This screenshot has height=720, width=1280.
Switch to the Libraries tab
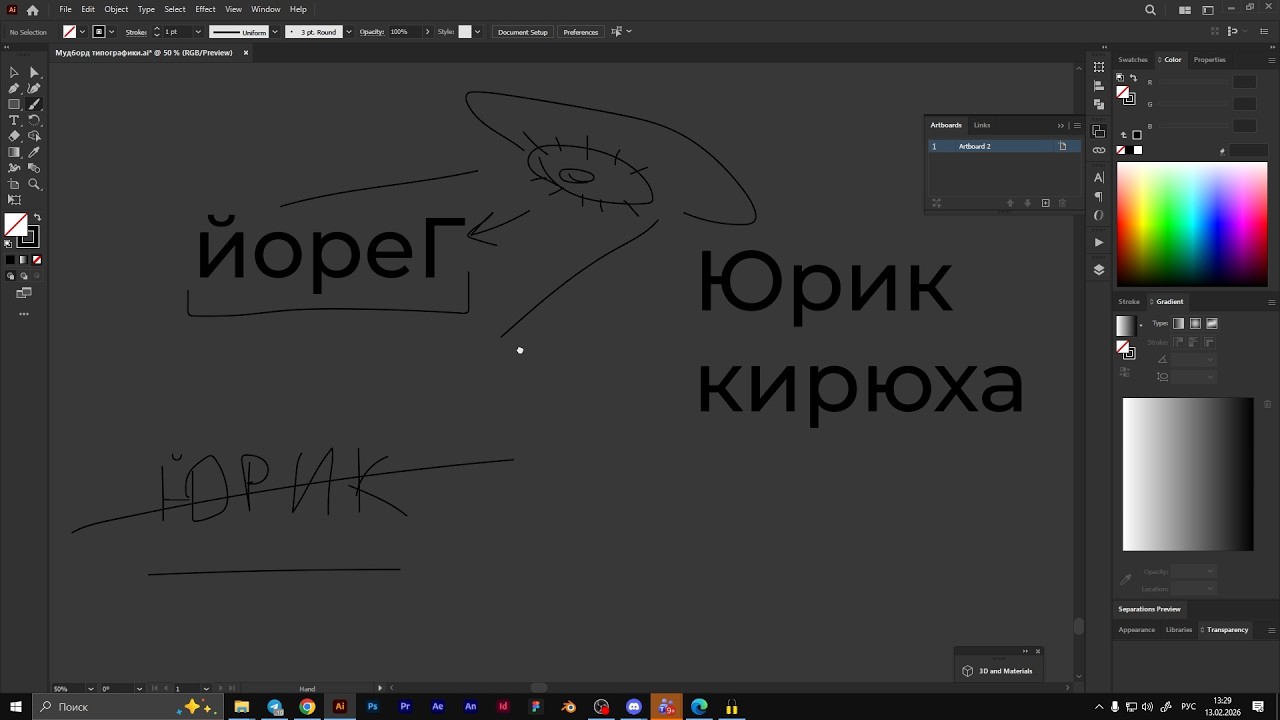(x=1179, y=630)
